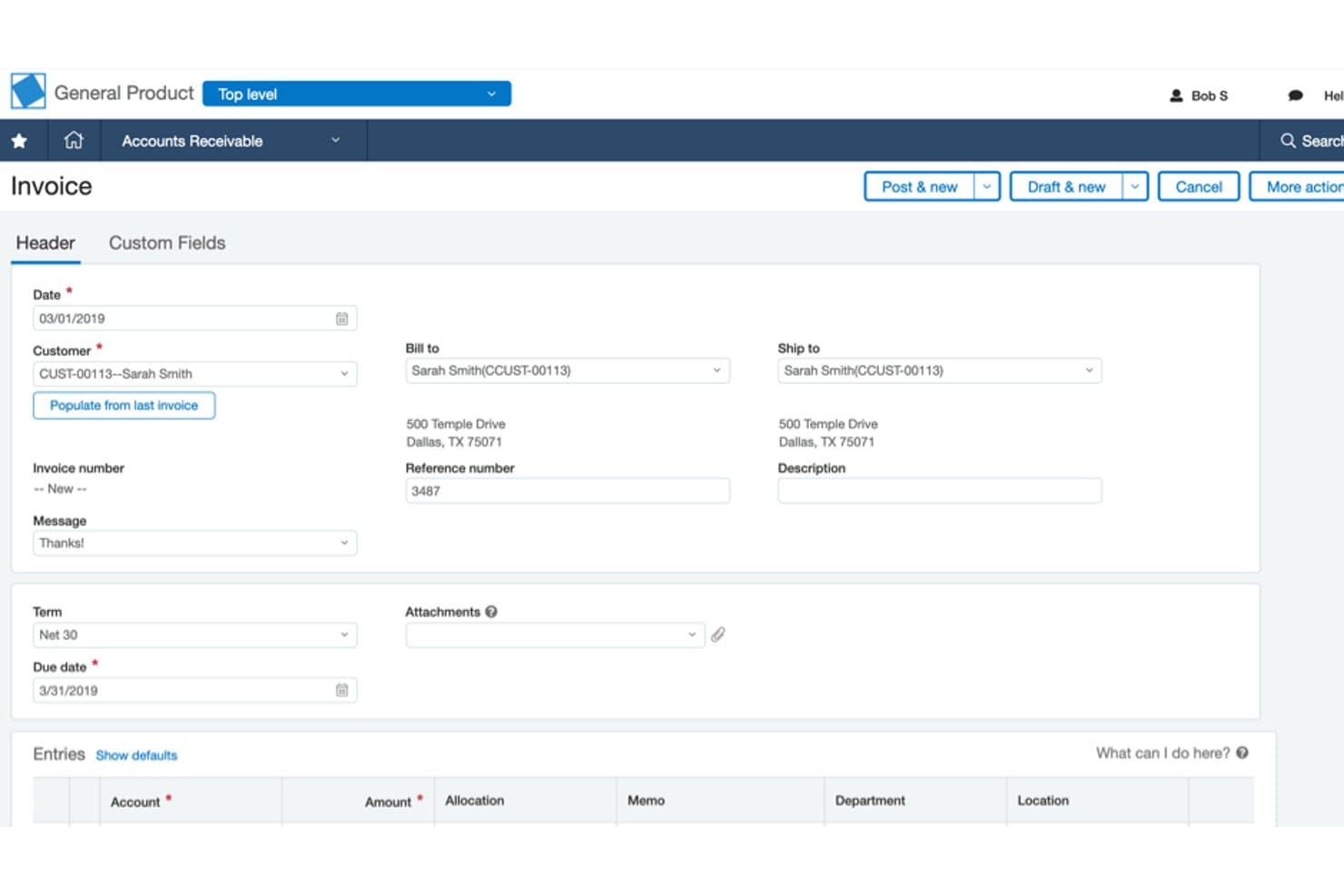This screenshot has width=1344, height=896.
Task: Click the Search magnifier icon
Action: (1288, 141)
